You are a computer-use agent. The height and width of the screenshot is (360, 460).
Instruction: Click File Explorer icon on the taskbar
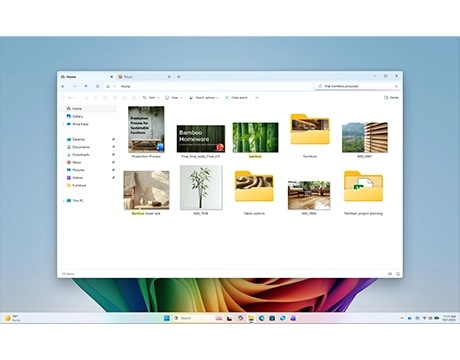click(251, 318)
